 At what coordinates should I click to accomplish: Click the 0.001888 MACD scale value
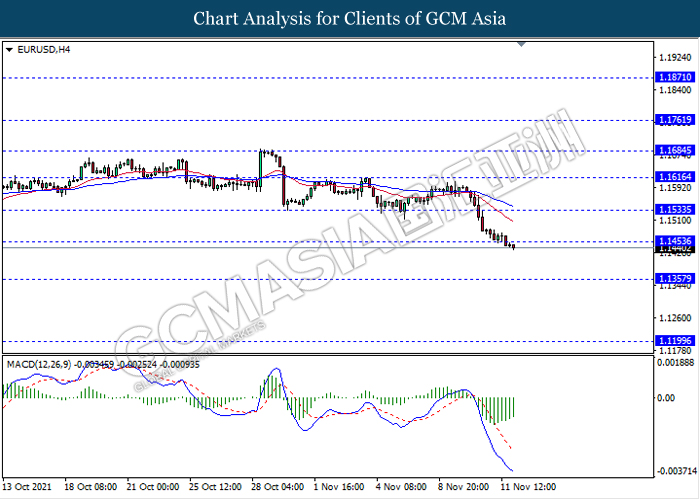675,362
